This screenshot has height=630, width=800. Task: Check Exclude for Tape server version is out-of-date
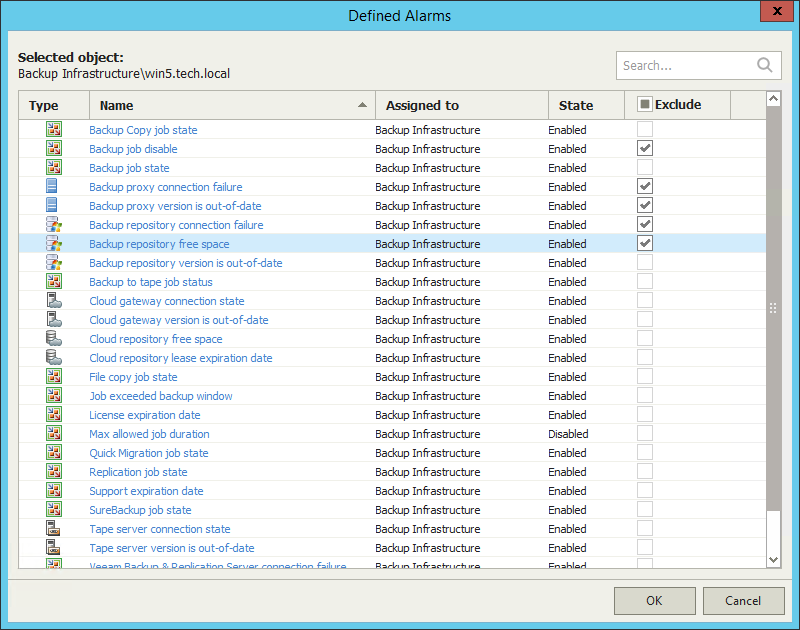click(645, 547)
